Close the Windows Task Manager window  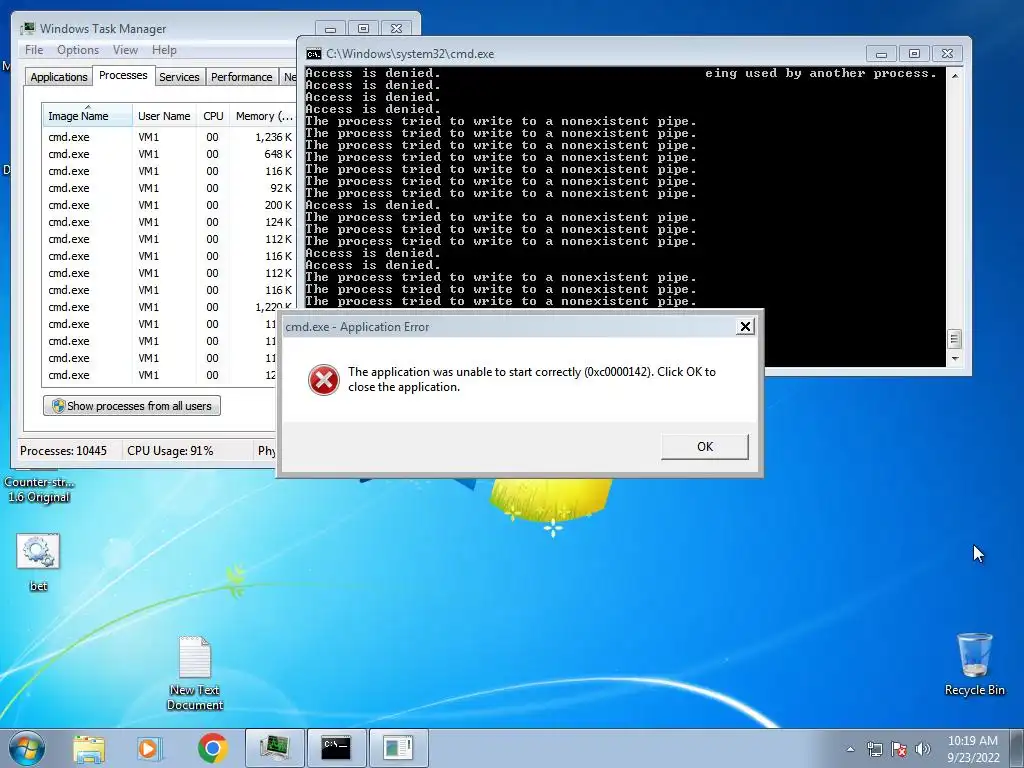396,29
